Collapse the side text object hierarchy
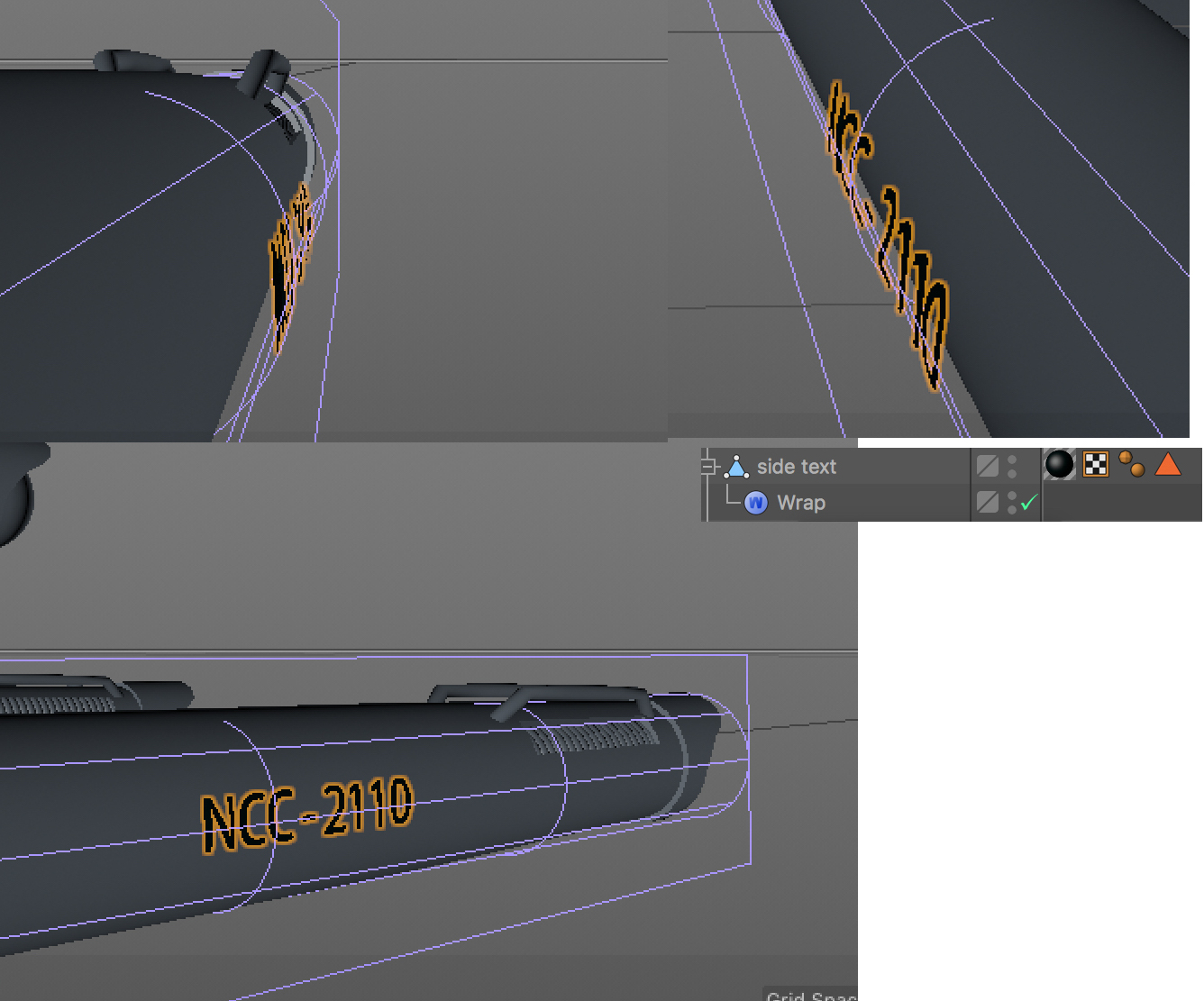Image resolution: width=1204 pixels, height=1001 pixels. 708,467
